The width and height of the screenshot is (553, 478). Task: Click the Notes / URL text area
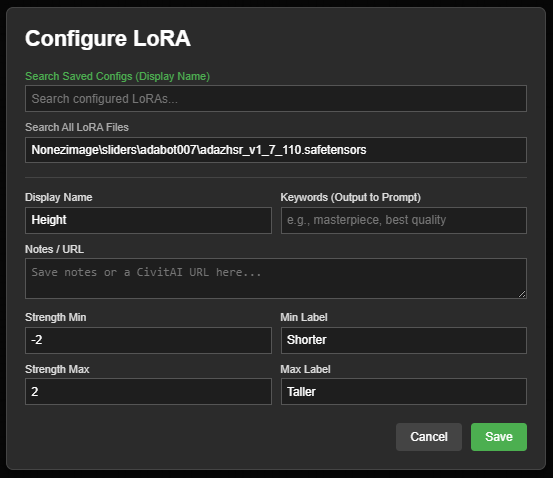tap(276, 278)
